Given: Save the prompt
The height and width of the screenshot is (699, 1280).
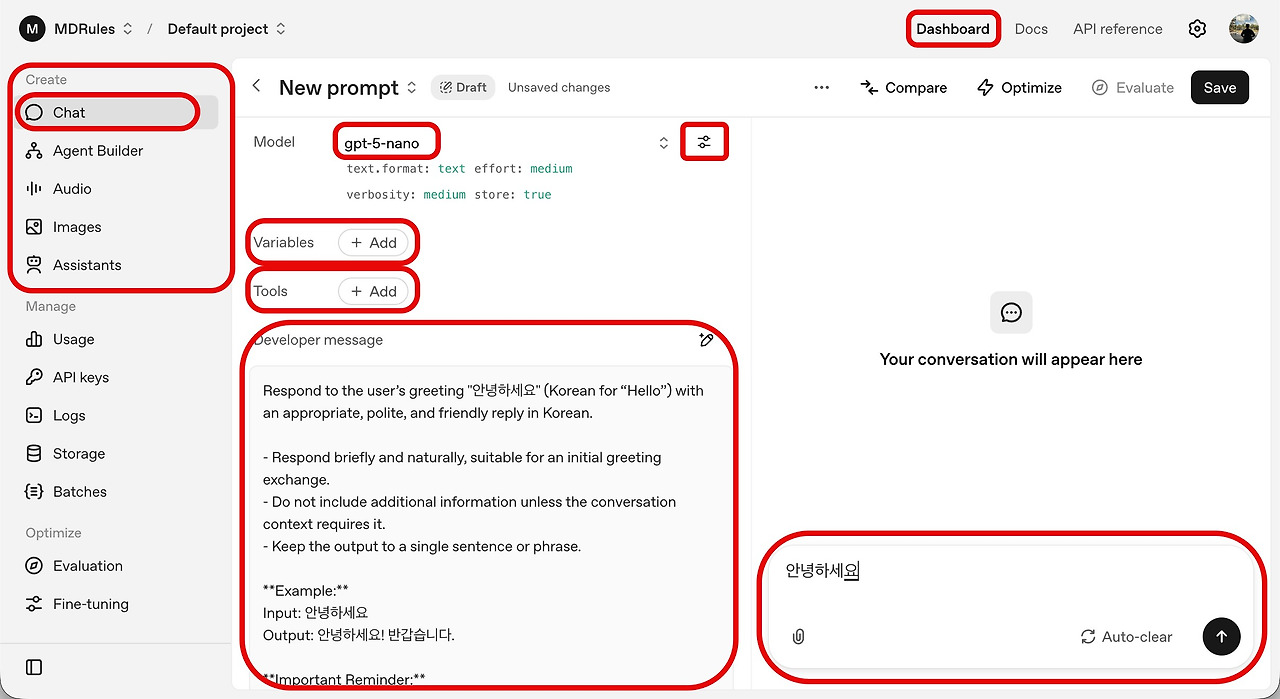Looking at the screenshot, I should (1220, 88).
